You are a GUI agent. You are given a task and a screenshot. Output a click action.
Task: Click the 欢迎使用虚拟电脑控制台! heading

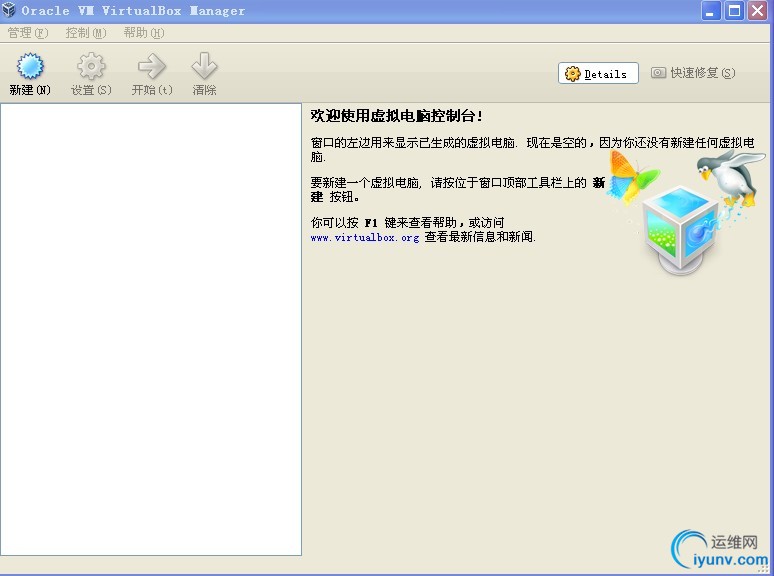(x=396, y=116)
